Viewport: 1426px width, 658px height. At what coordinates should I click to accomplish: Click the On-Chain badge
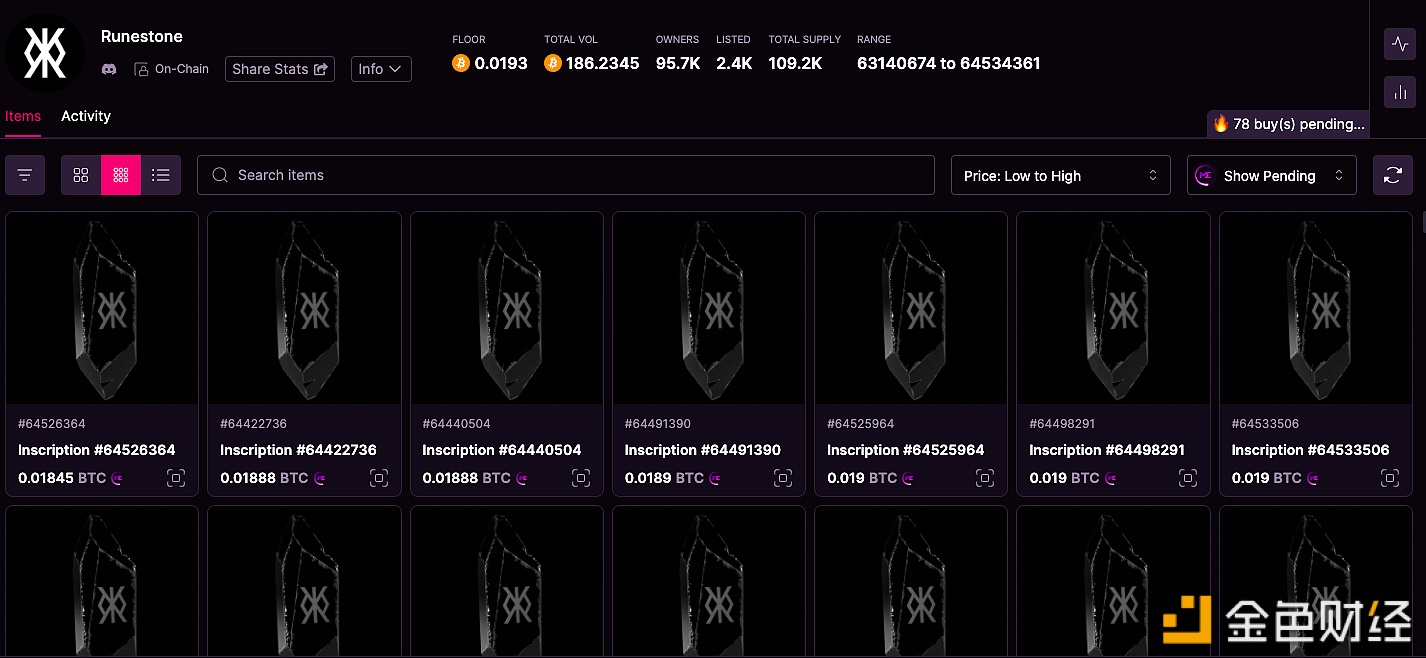pyautogui.click(x=172, y=69)
